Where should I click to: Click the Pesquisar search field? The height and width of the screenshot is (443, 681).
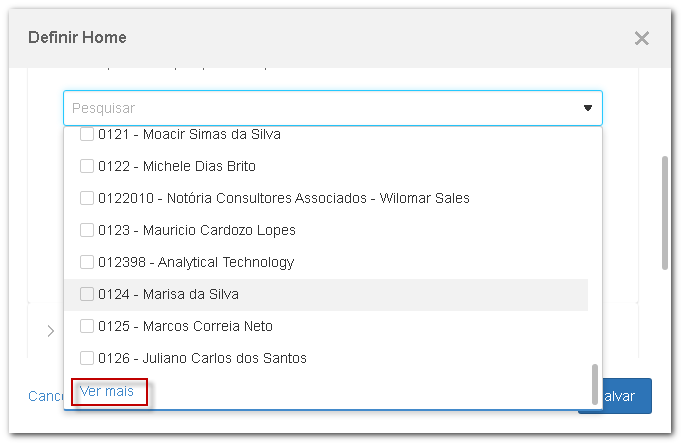tap(320, 108)
